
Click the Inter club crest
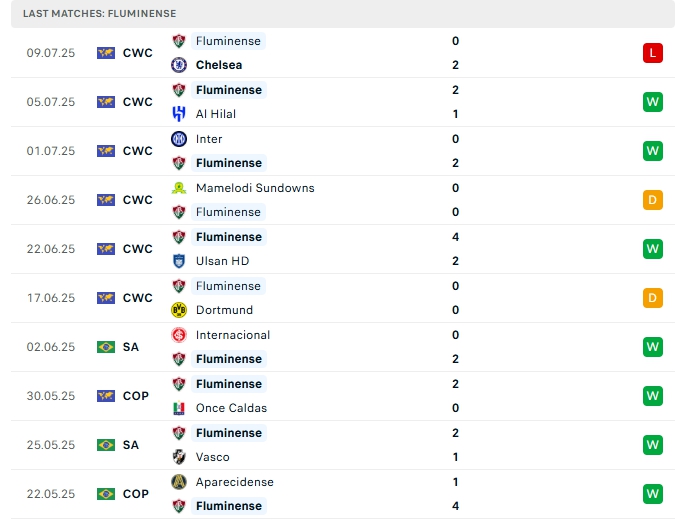[x=179, y=139]
